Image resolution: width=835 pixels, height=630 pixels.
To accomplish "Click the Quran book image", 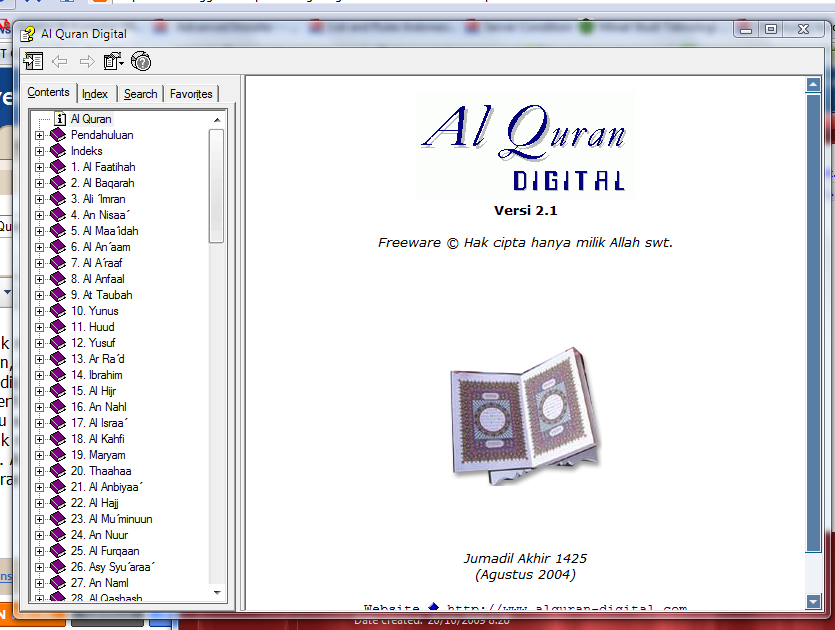I will coord(525,416).
